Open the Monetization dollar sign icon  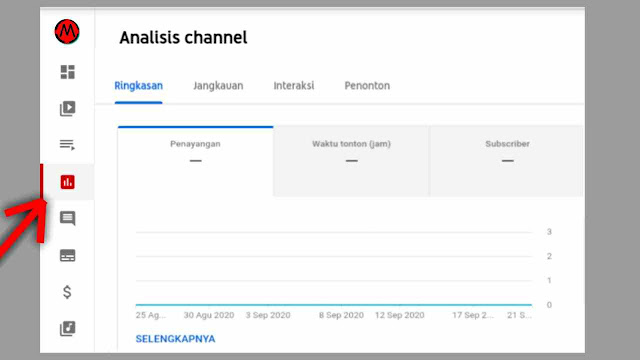click(x=67, y=292)
